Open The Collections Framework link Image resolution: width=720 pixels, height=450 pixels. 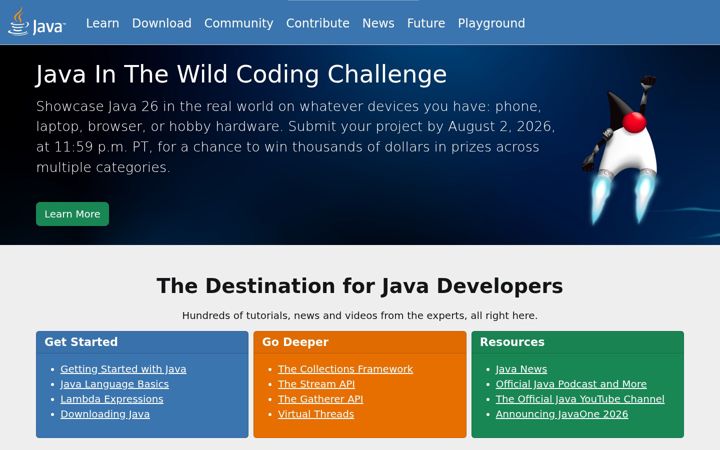[345, 369]
